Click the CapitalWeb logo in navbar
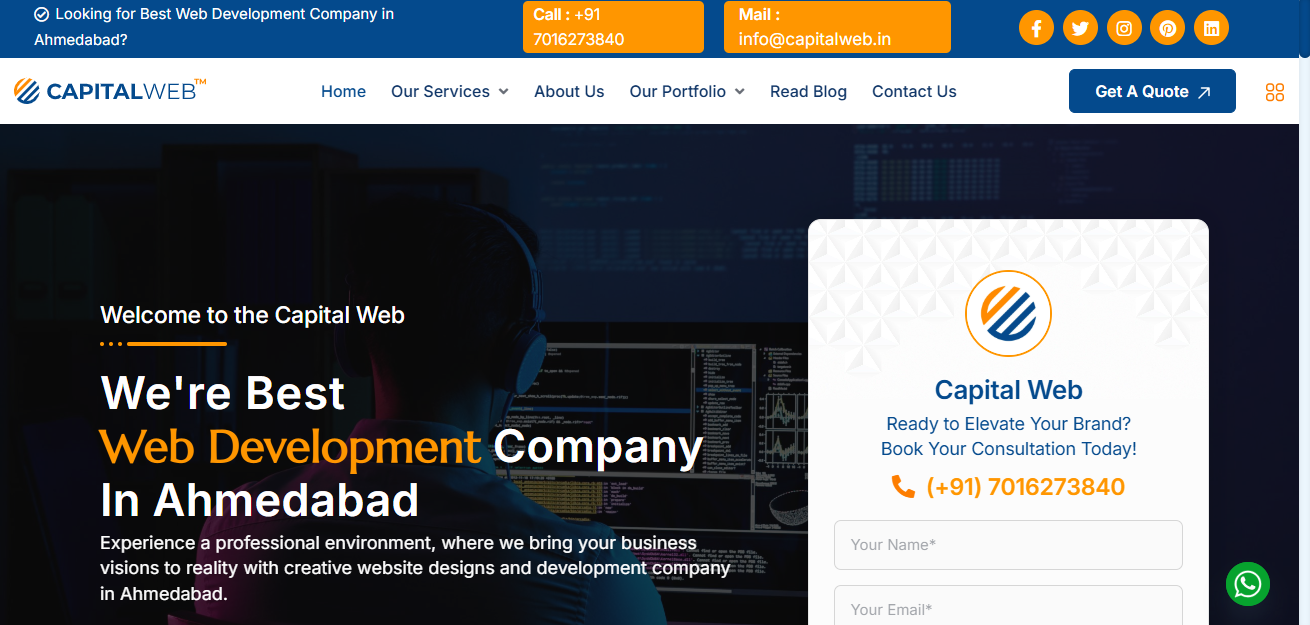The height and width of the screenshot is (625, 1310). (110, 91)
